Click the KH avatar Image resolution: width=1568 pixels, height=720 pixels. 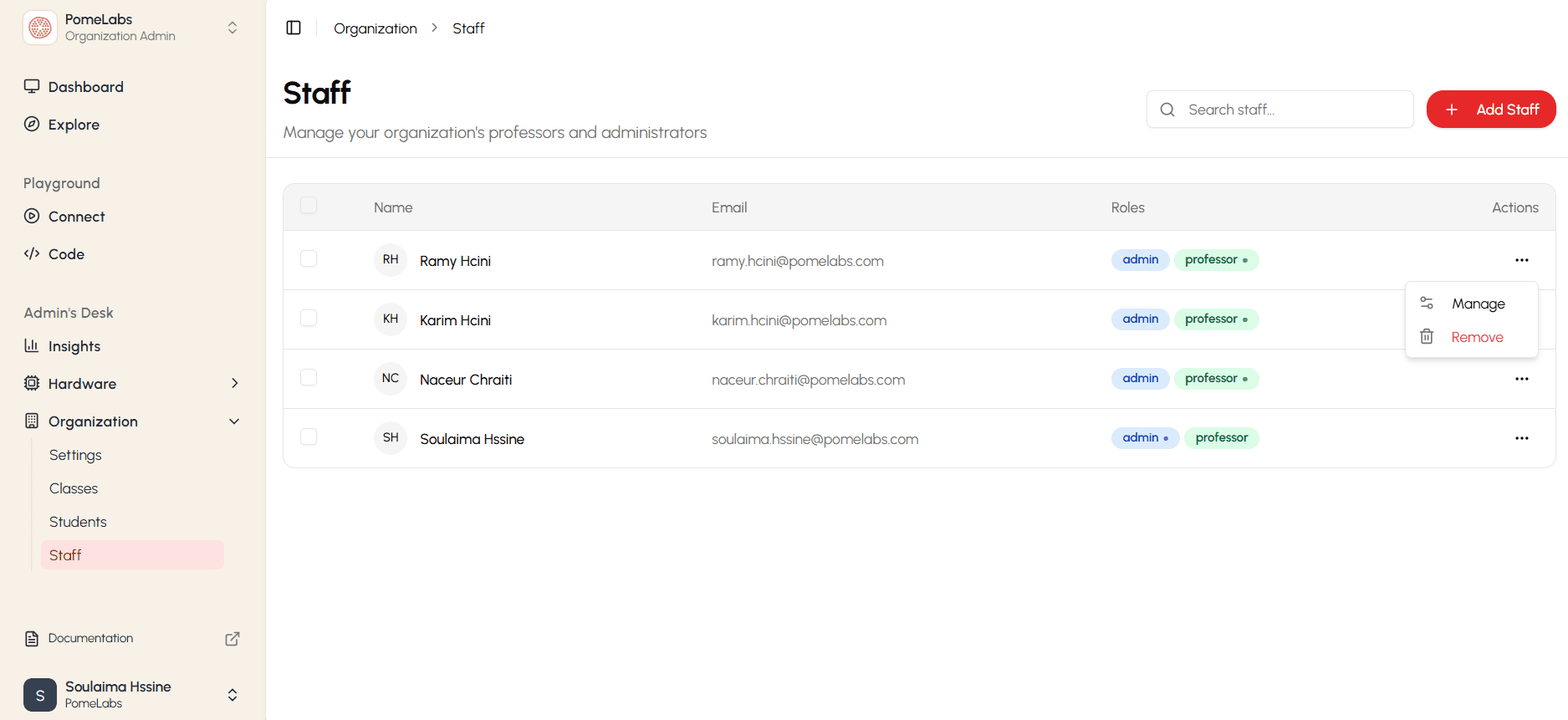tap(391, 319)
